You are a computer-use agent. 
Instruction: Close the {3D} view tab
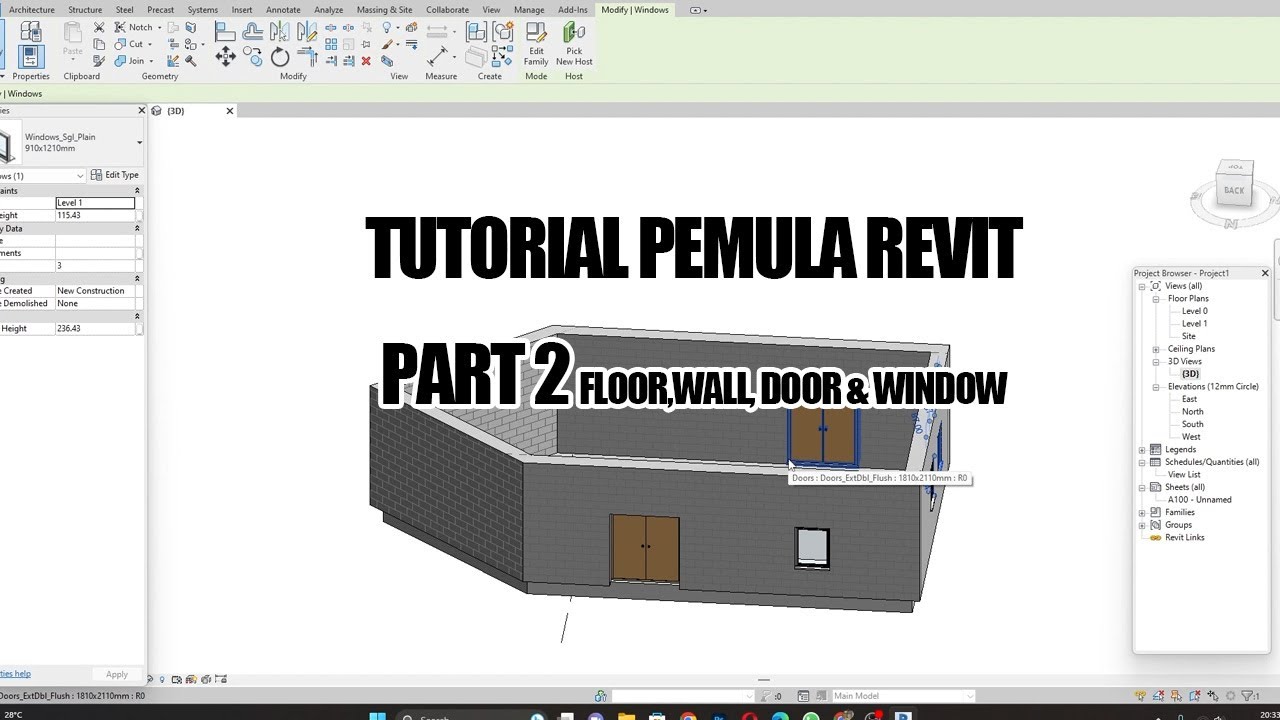click(229, 111)
